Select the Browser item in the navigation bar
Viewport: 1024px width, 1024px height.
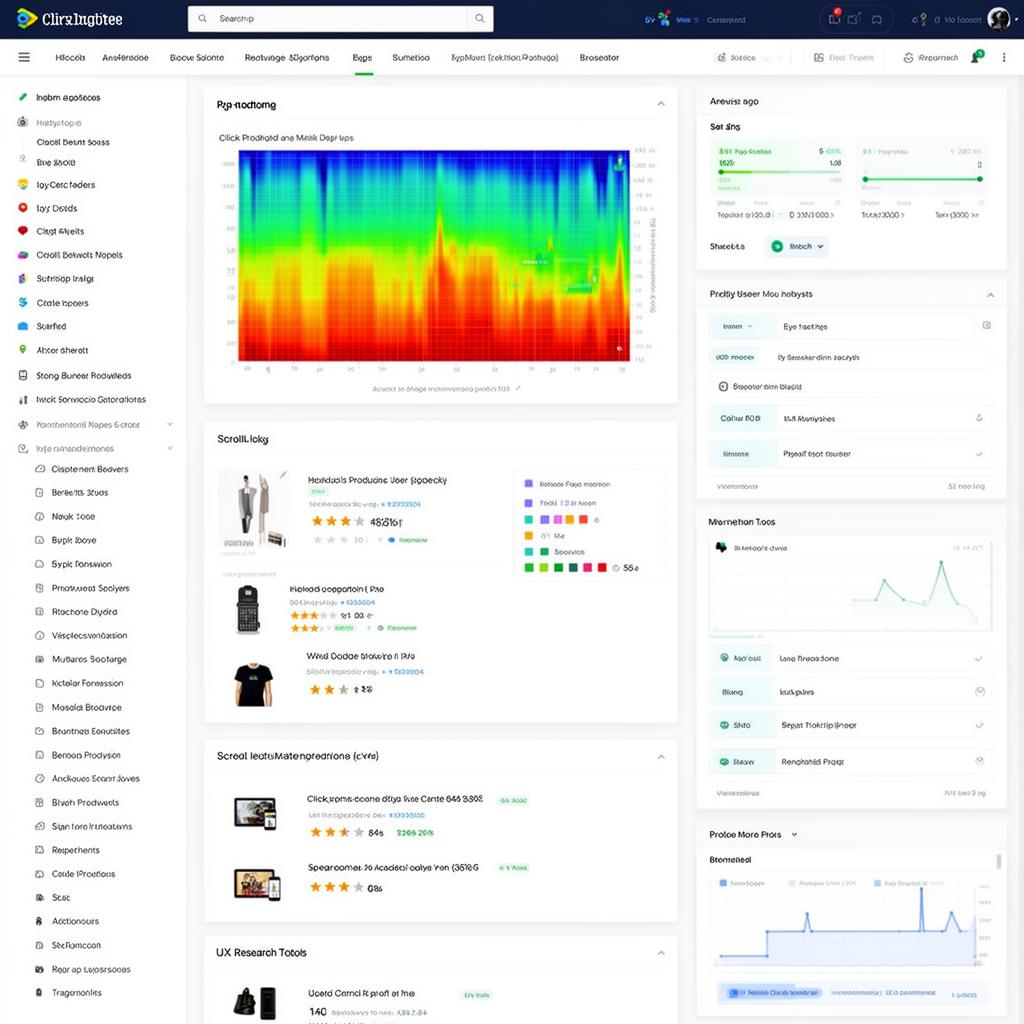coord(598,58)
